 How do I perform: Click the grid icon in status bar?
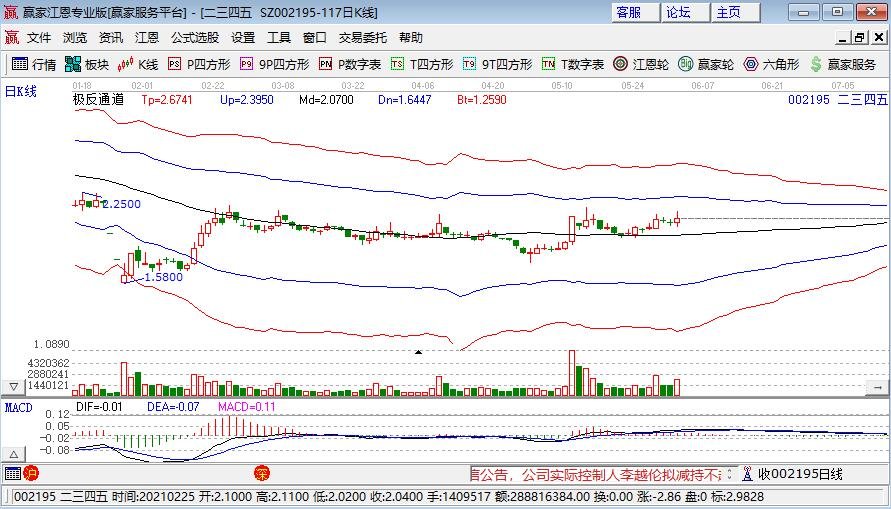coord(13,473)
